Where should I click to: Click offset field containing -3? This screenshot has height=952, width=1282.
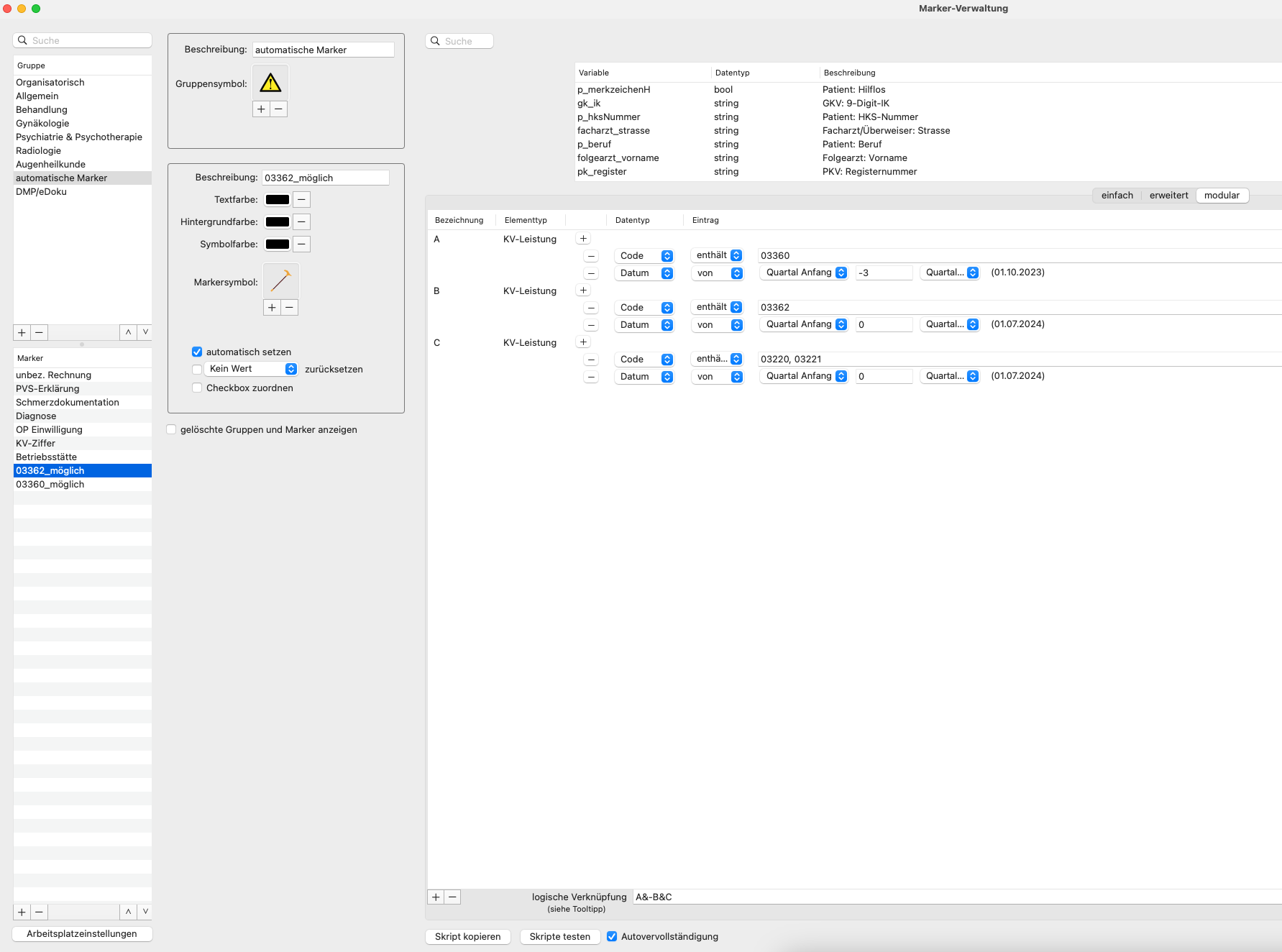884,273
